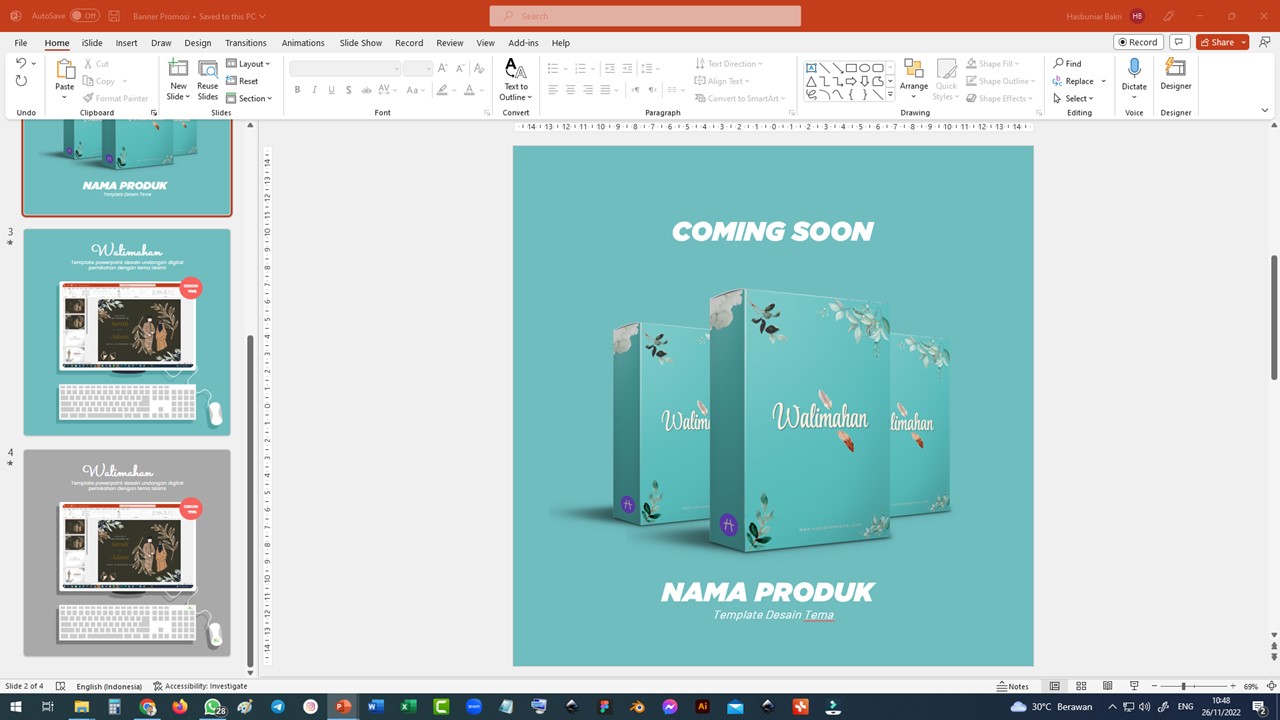Toggle the Notes pane

1013,686
